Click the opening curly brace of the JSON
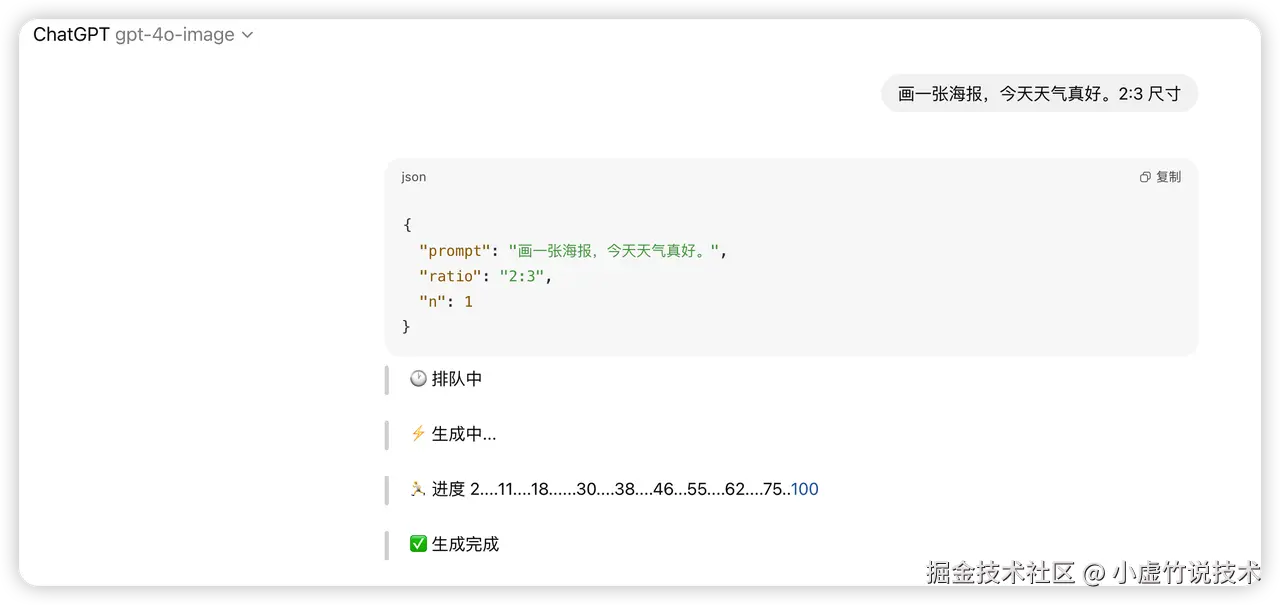1280x605 pixels. click(407, 225)
